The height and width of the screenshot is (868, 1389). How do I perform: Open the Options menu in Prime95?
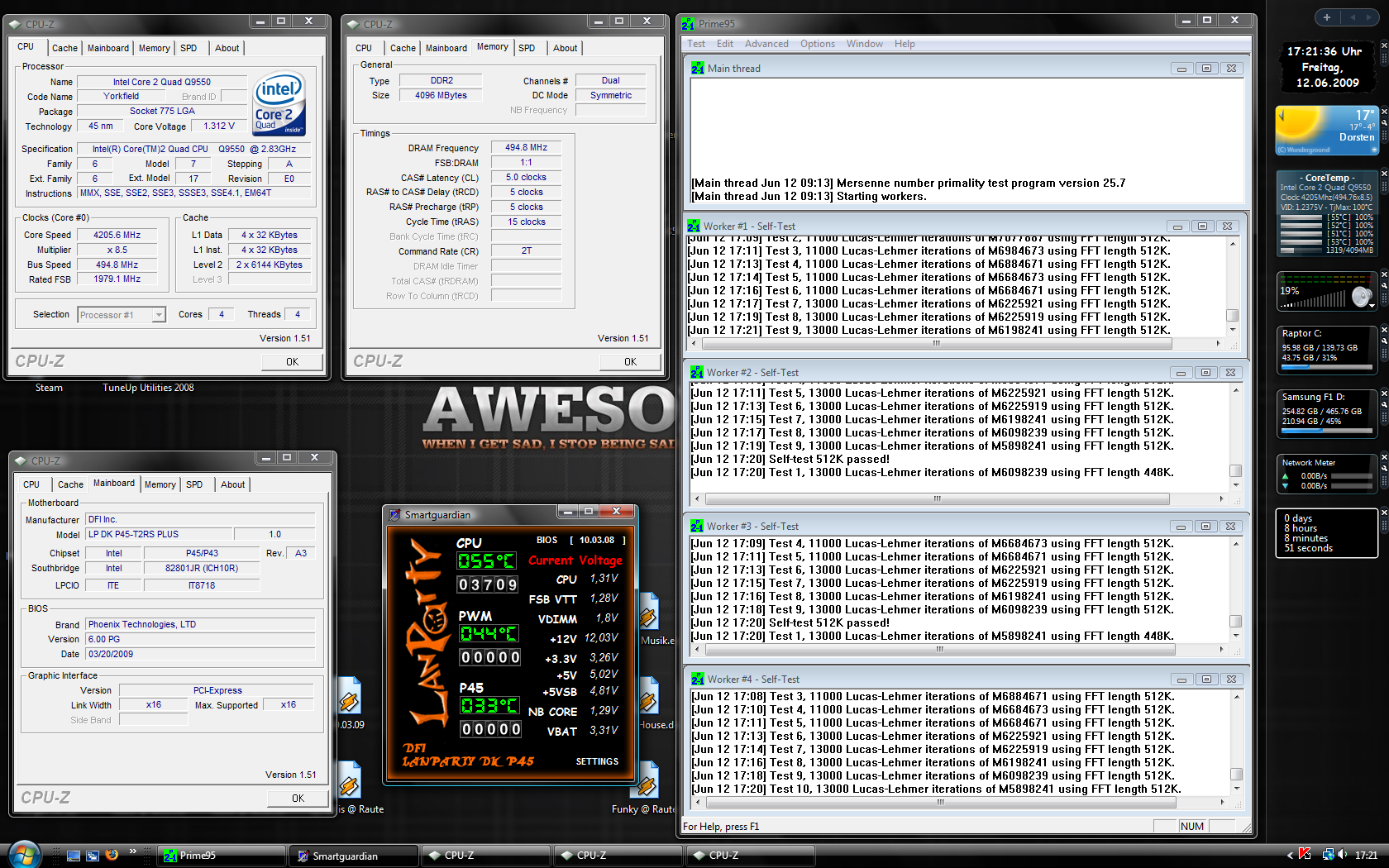point(818,44)
